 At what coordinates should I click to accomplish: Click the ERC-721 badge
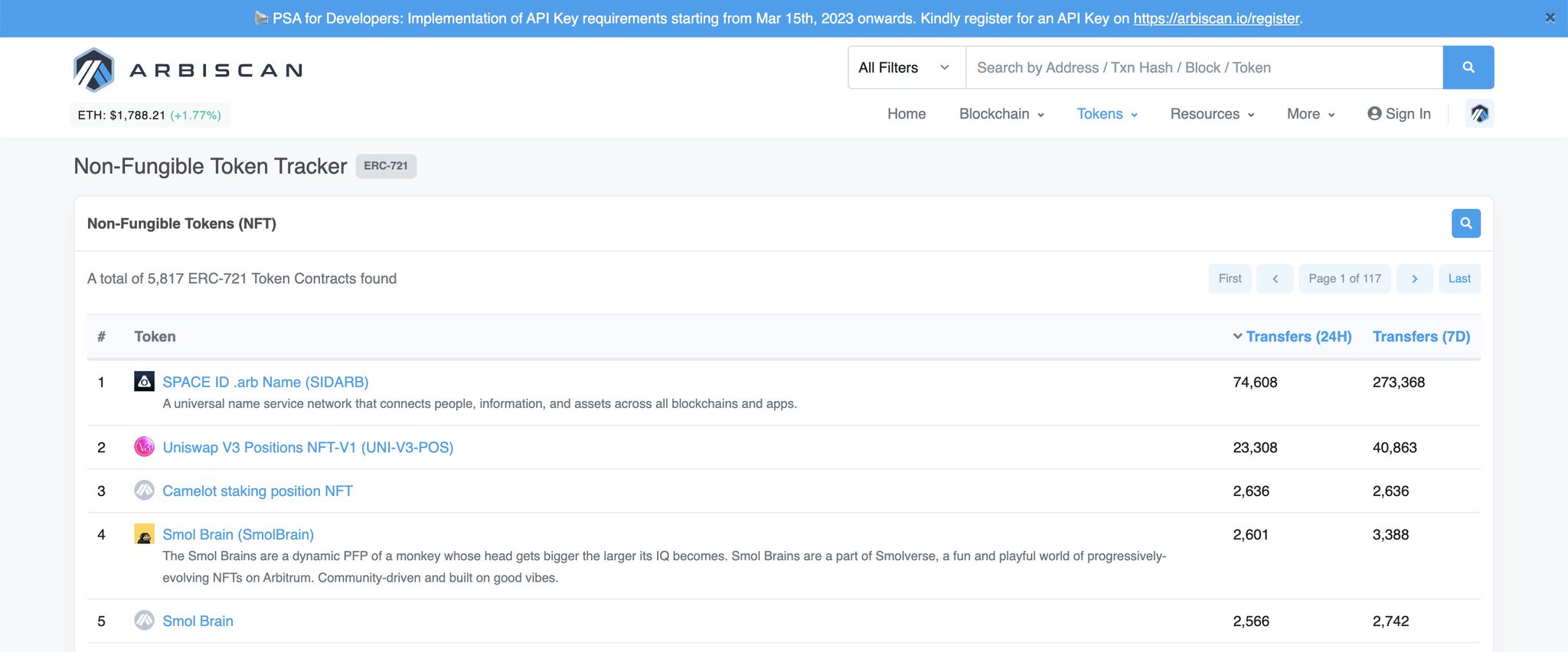tap(386, 166)
